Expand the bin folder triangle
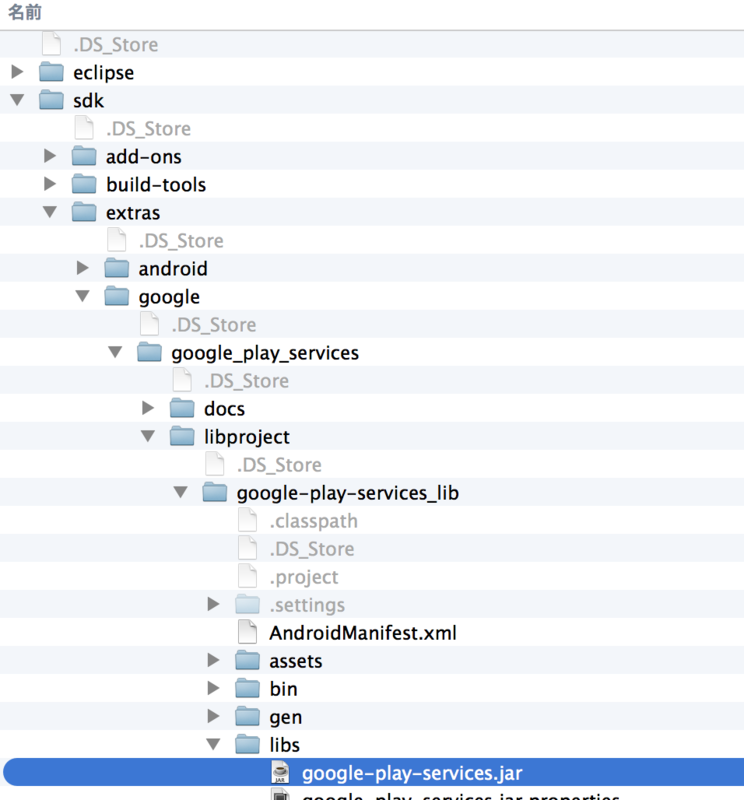This screenshot has width=744, height=800. tap(213, 688)
